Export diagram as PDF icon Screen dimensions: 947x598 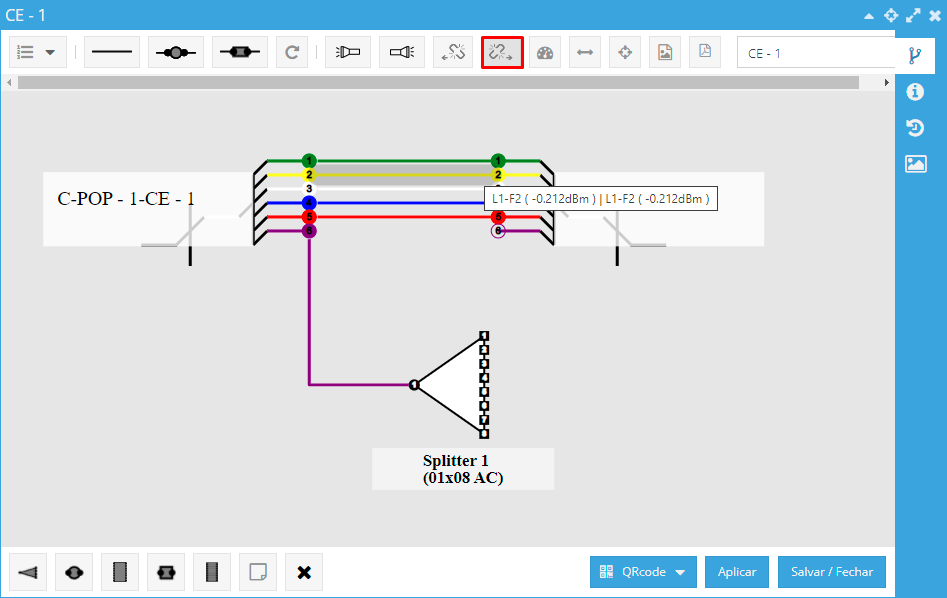(x=705, y=53)
